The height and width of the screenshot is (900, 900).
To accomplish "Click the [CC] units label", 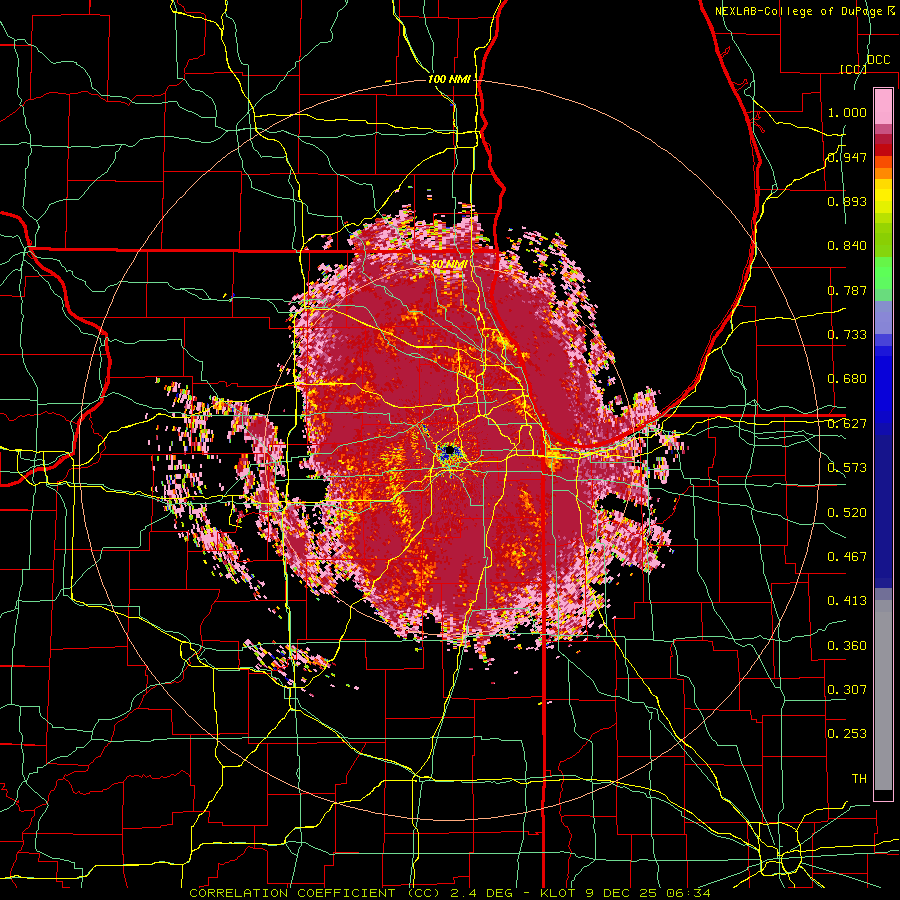I will (853, 69).
